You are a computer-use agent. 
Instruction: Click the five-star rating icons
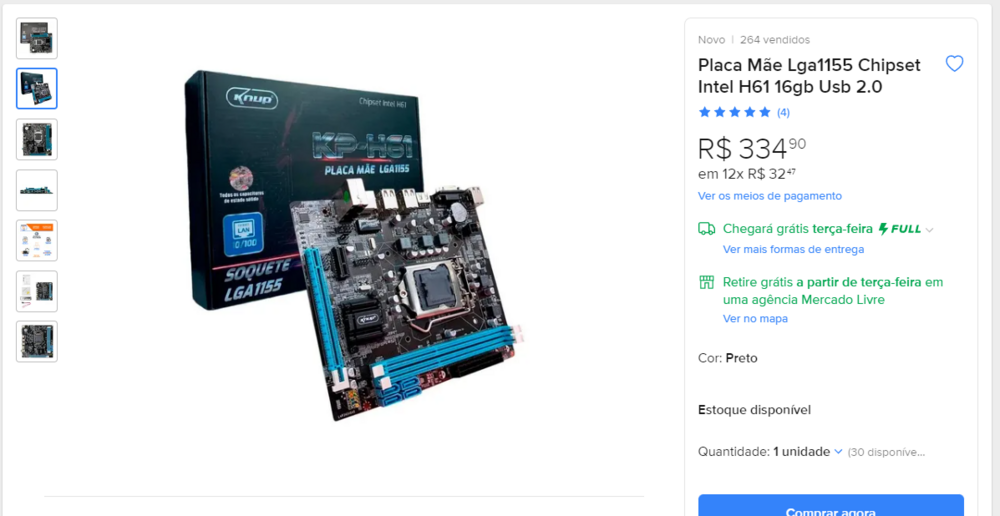pos(735,112)
